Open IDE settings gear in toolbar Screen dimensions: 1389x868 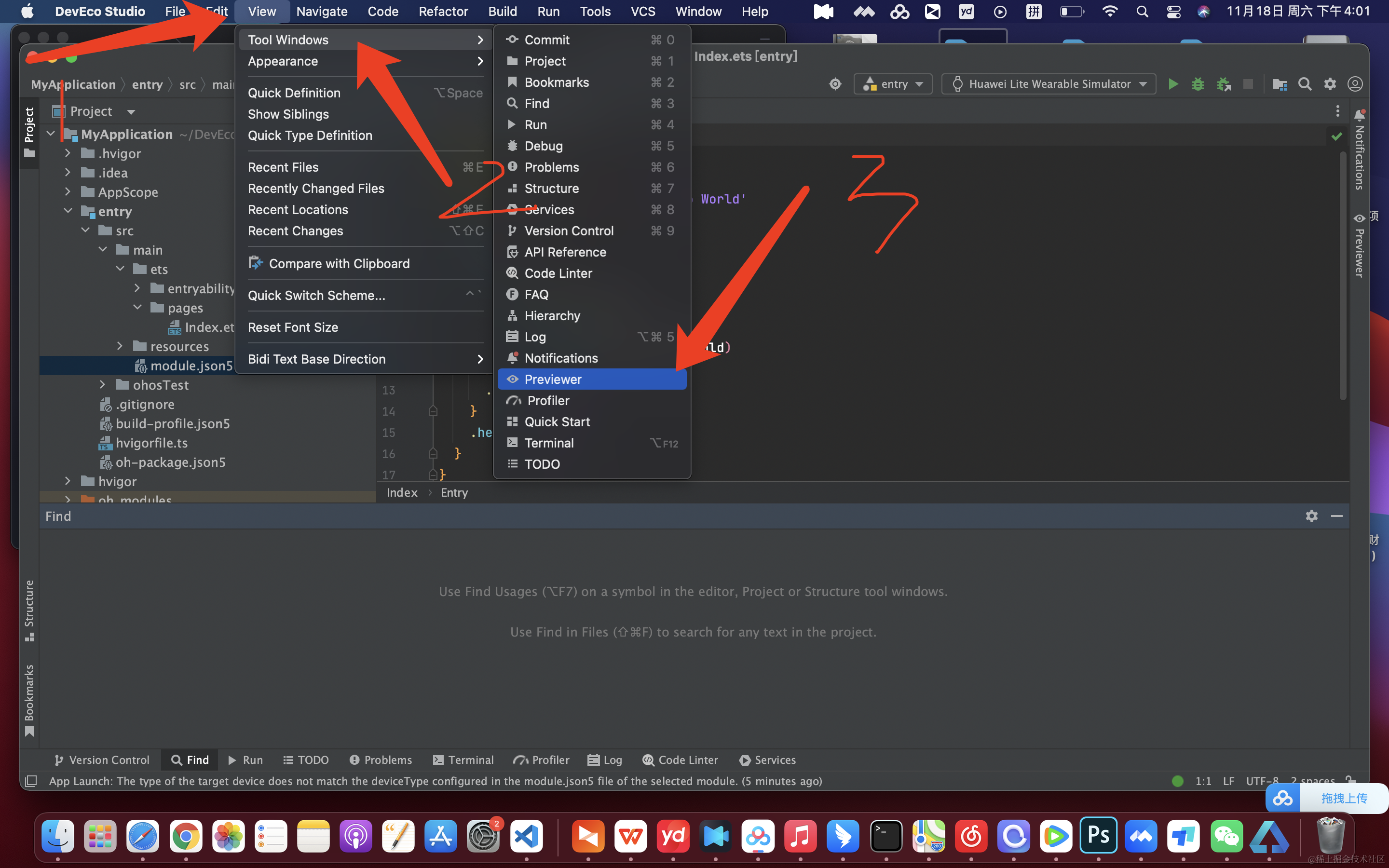[x=1330, y=84]
